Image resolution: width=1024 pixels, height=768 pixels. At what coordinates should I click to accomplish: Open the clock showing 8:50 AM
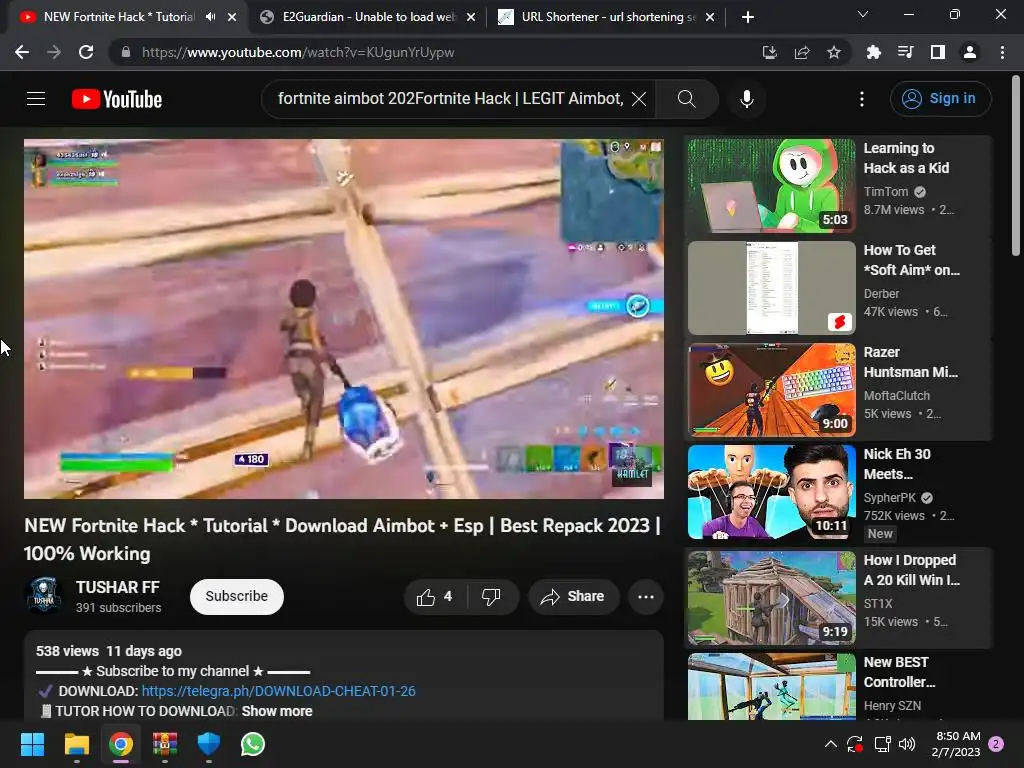[956, 744]
